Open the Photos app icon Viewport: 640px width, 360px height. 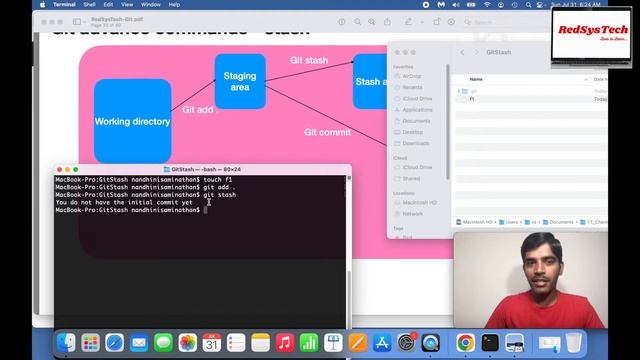tap(187, 343)
